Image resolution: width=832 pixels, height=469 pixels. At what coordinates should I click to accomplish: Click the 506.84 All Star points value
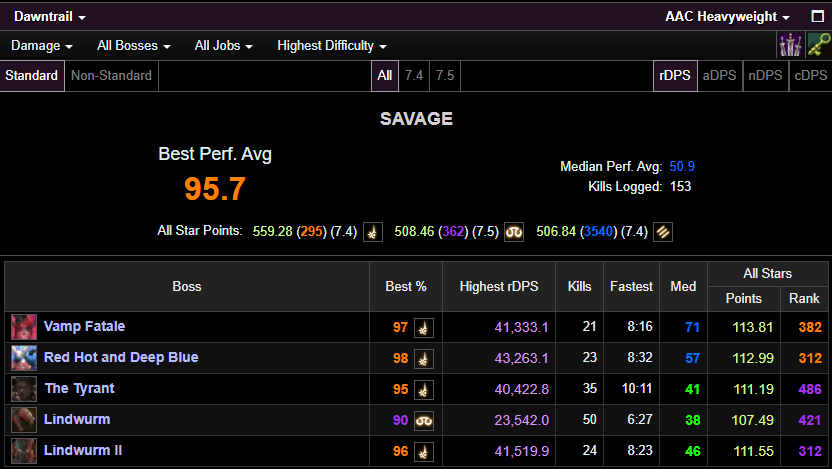pyautogui.click(x=556, y=232)
